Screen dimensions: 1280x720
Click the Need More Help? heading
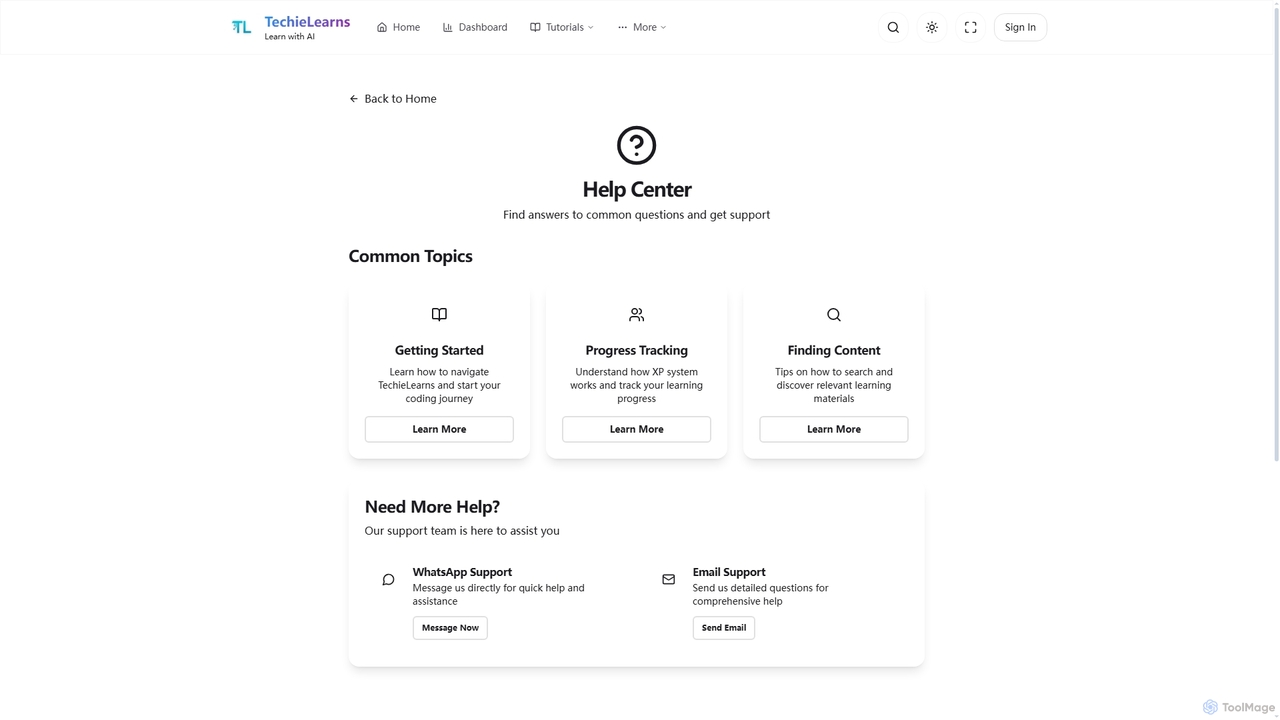(x=432, y=506)
